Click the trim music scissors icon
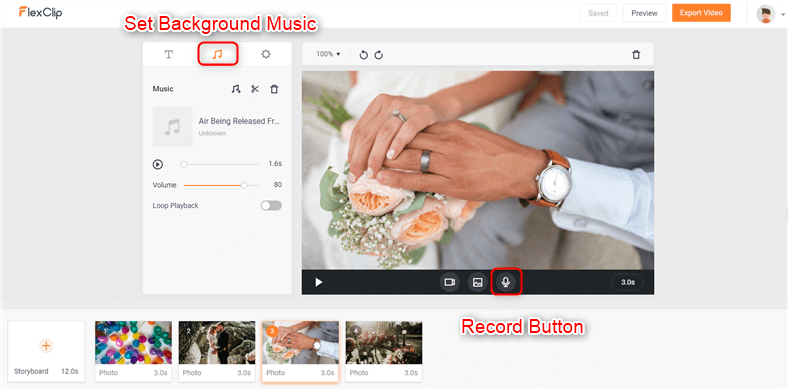This screenshot has width=788, height=390. coord(255,89)
